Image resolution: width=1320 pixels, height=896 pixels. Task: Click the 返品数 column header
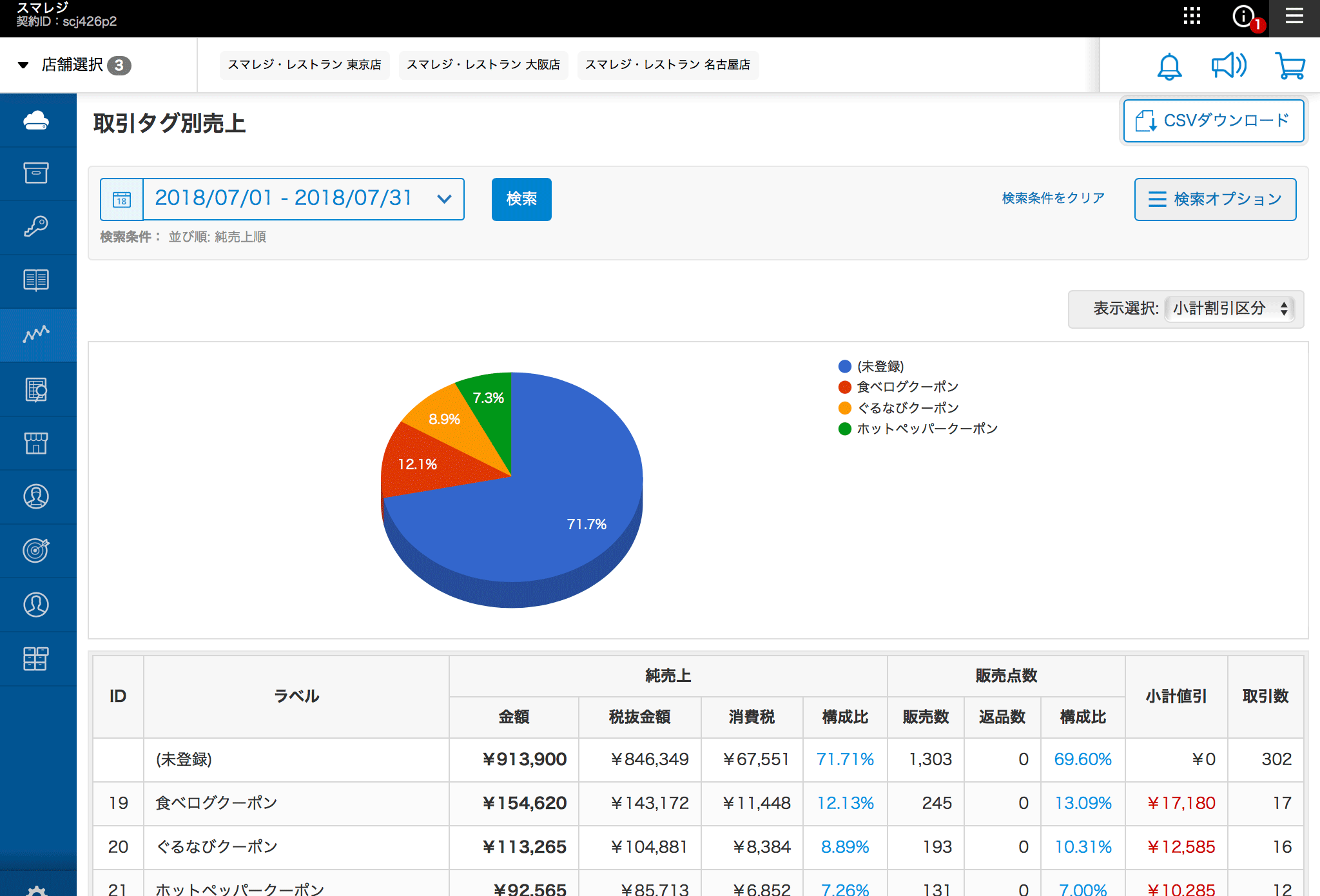pyautogui.click(x=1002, y=717)
